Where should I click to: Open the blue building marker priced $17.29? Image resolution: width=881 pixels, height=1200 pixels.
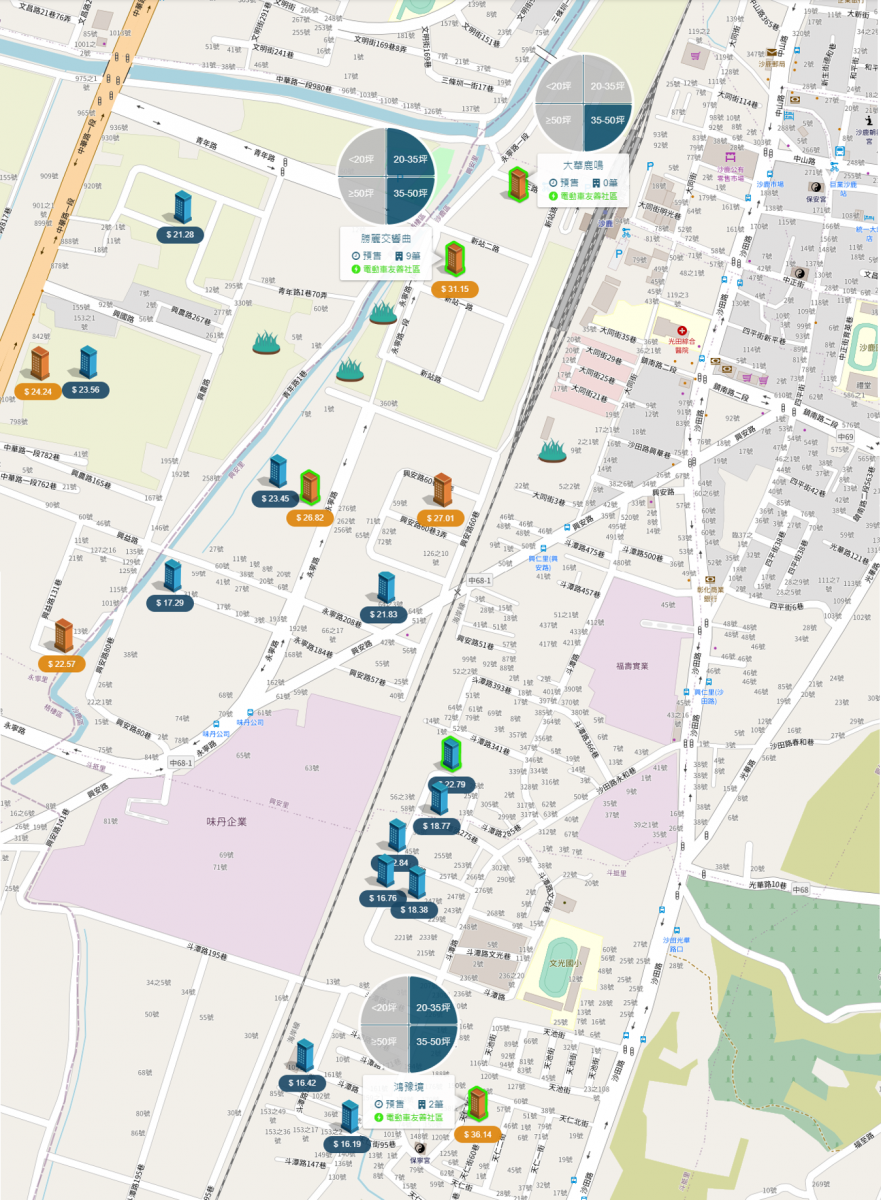click(172, 576)
